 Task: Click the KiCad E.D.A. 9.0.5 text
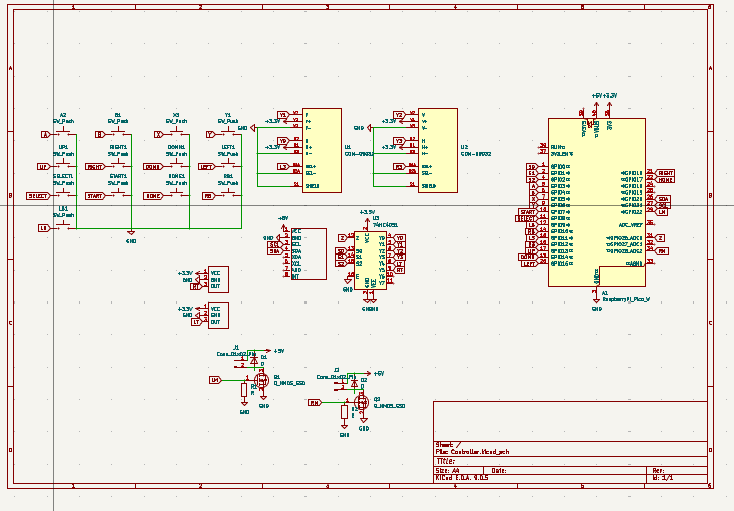462,478
